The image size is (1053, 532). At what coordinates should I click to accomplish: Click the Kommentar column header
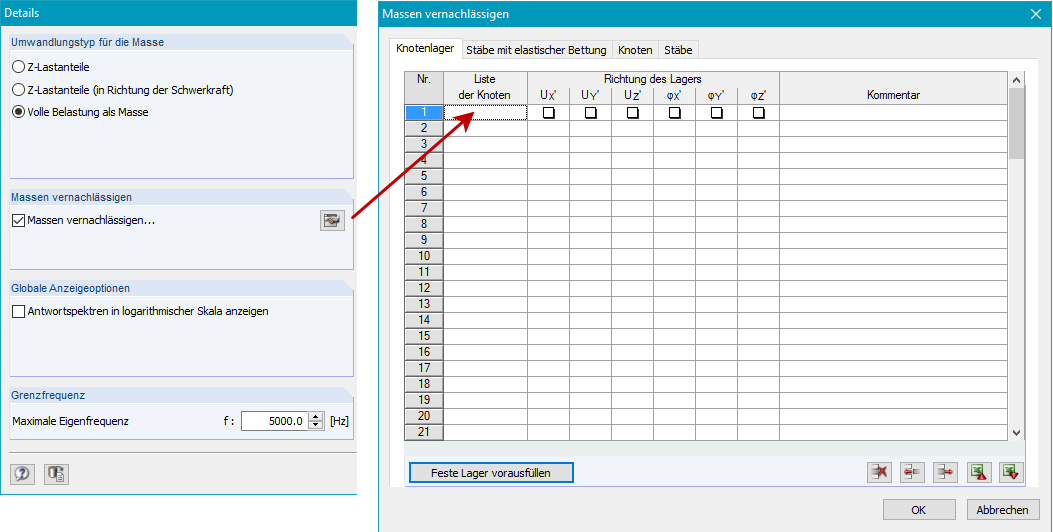[893, 88]
